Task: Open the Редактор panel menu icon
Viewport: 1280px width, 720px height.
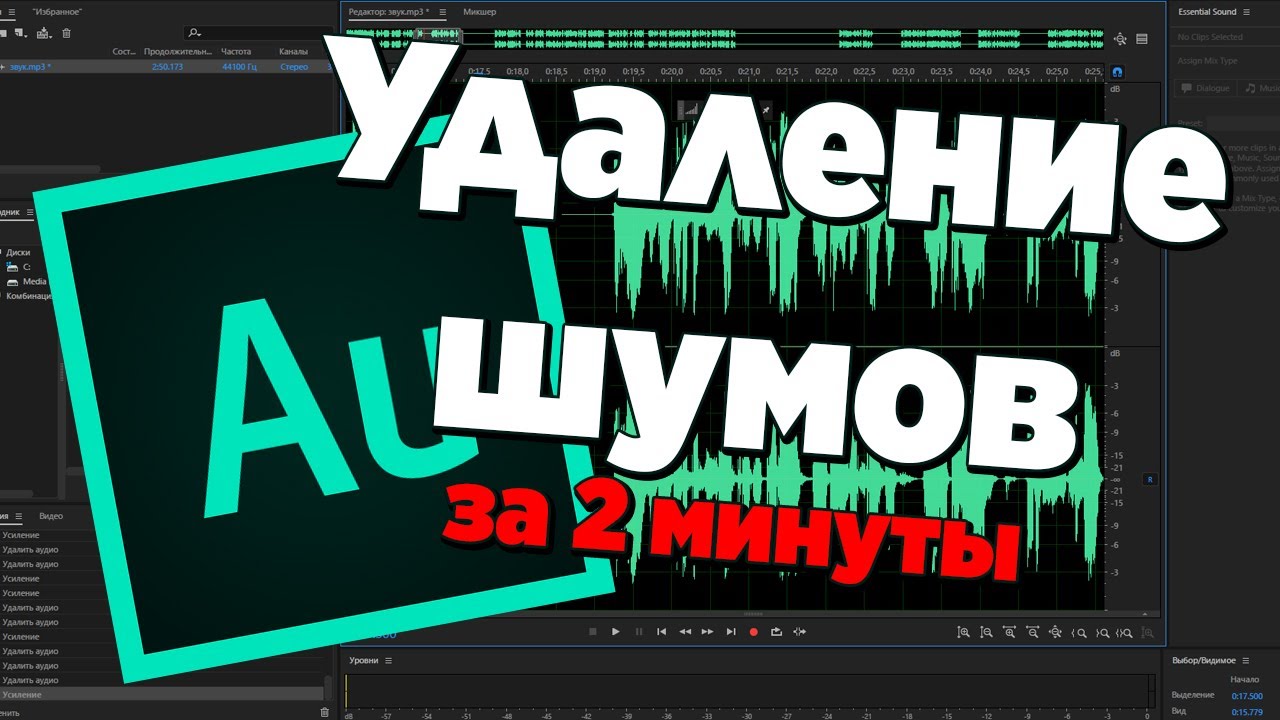Action: (x=443, y=12)
